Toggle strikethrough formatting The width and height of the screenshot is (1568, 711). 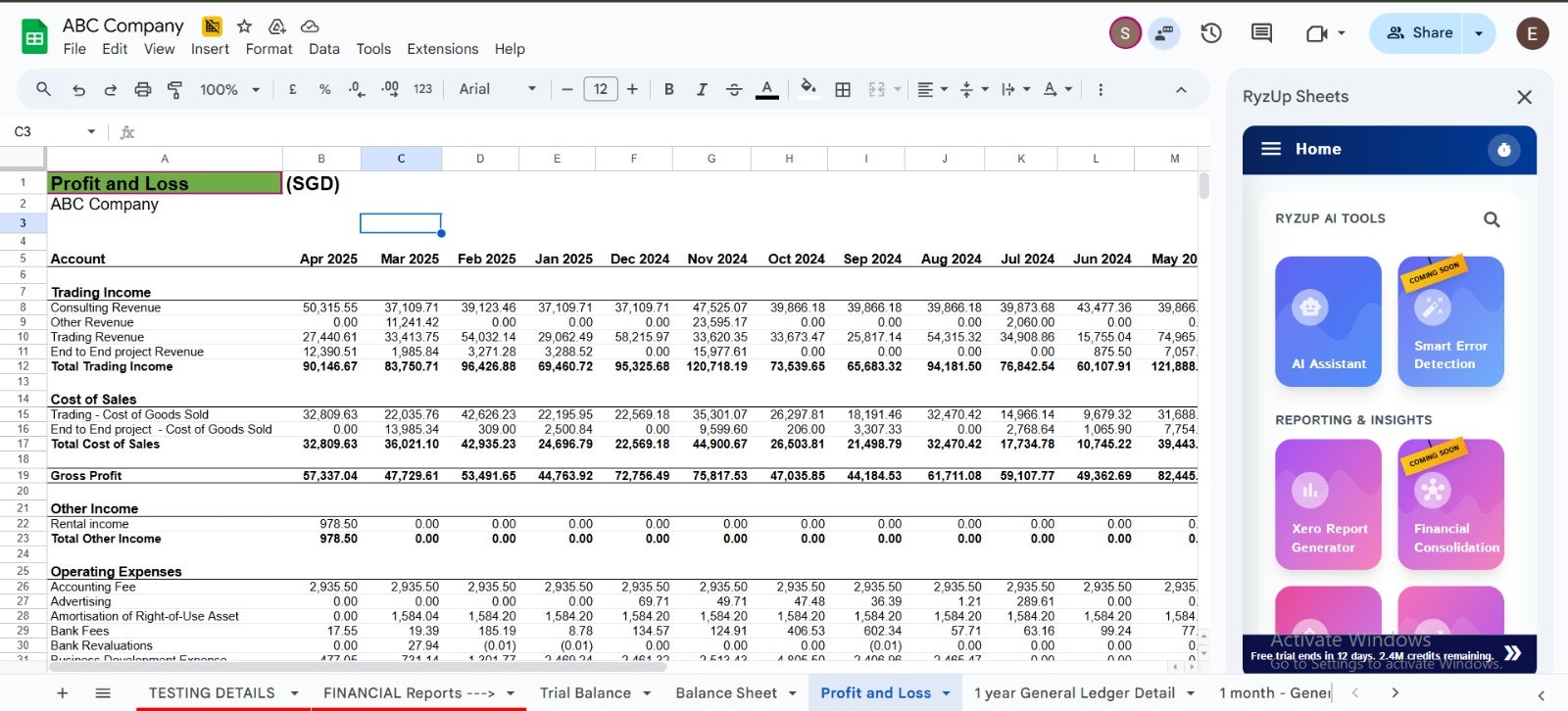(734, 89)
